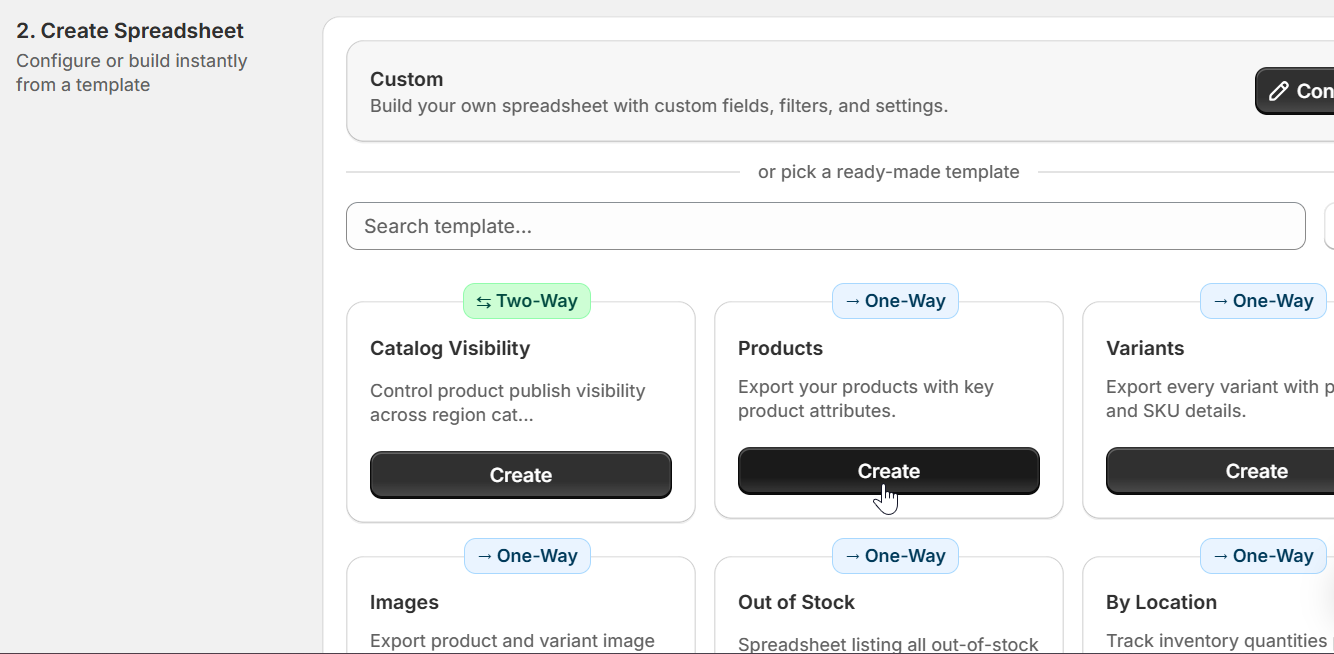Image resolution: width=1334 pixels, height=654 pixels.
Task: Click the One-Way badge on Out of Stock
Action: coord(895,555)
